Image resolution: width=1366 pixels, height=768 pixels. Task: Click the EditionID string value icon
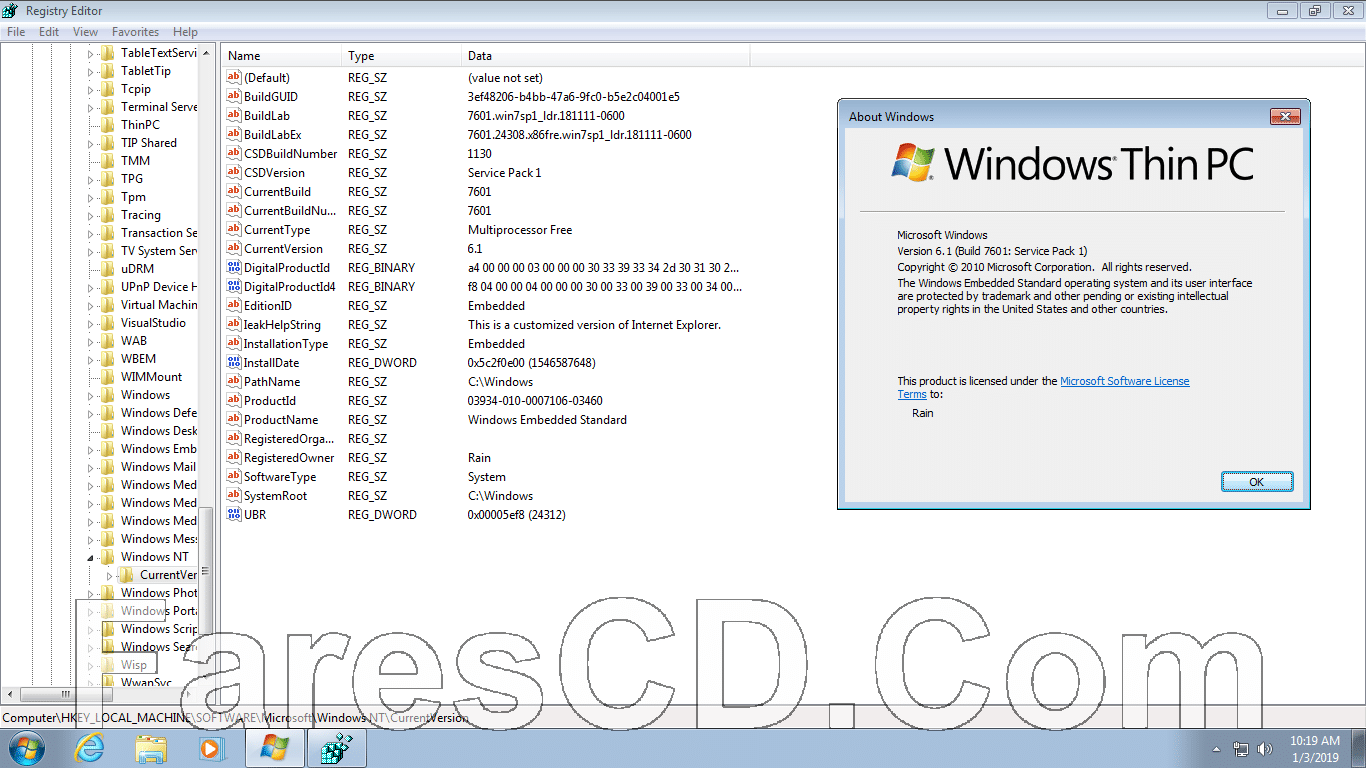pyautogui.click(x=234, y=306)
